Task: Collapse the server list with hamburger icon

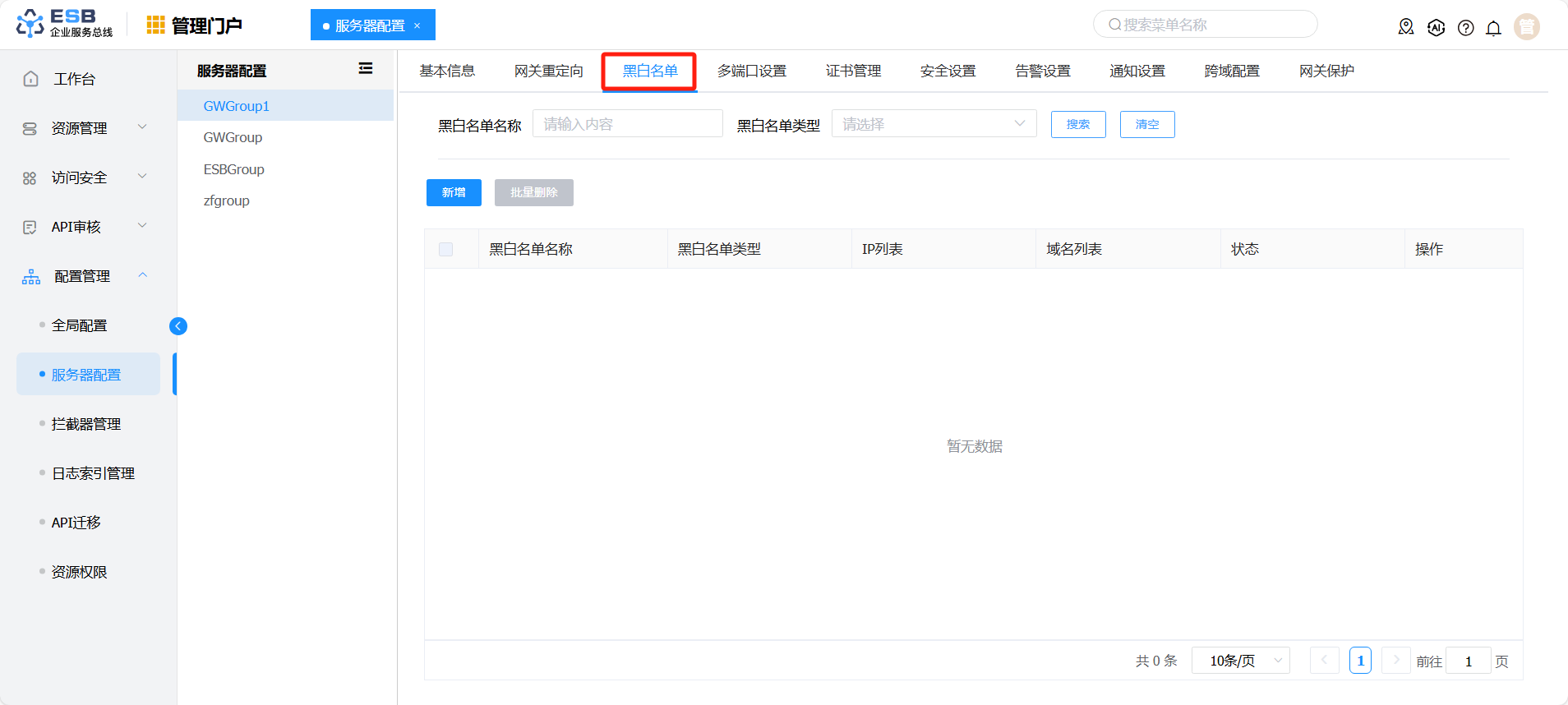Action: [x=366, y=69]
